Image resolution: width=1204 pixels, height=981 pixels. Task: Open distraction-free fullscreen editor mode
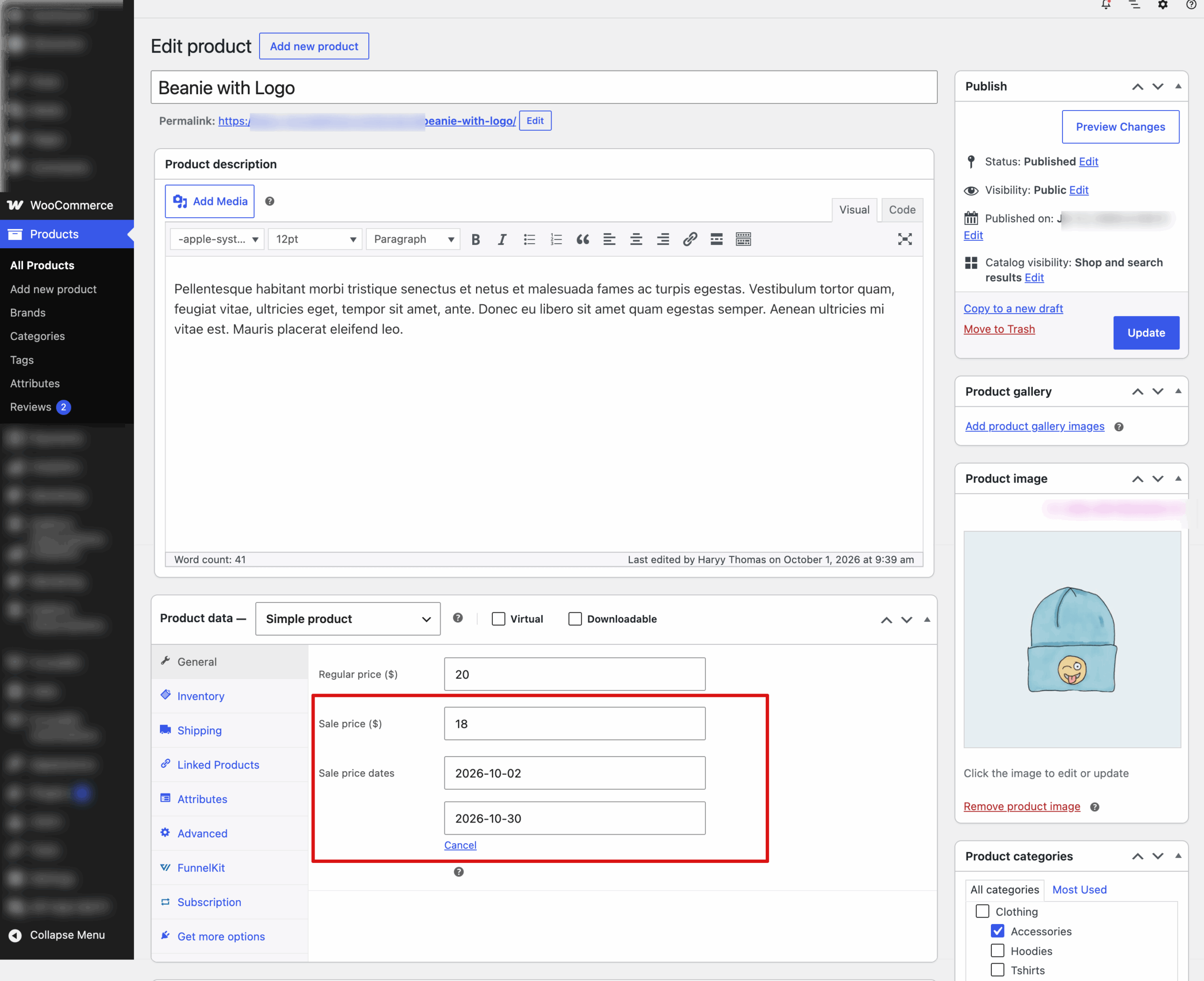pyautogui.click(x=904, y=239)
